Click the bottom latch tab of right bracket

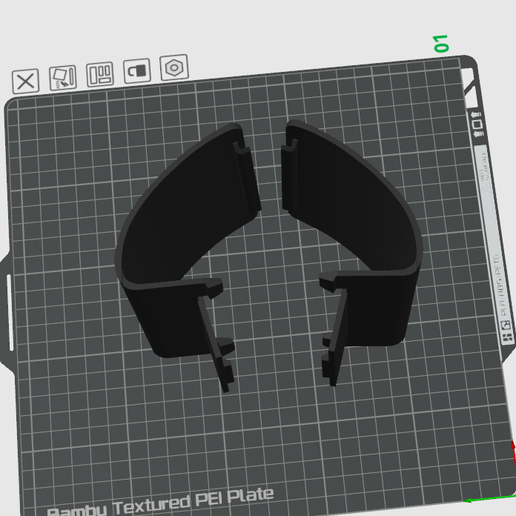click(x=329, y=368)
